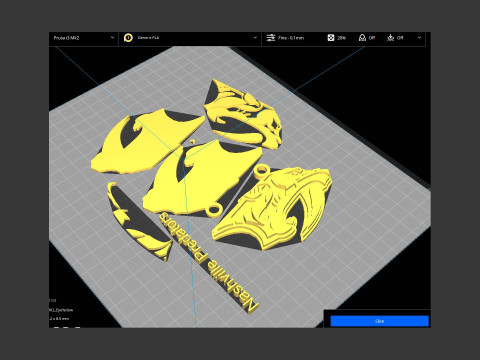Click the infill 20% icon
The width and height of the screenshot is (480, 360).
pos(331,38)
